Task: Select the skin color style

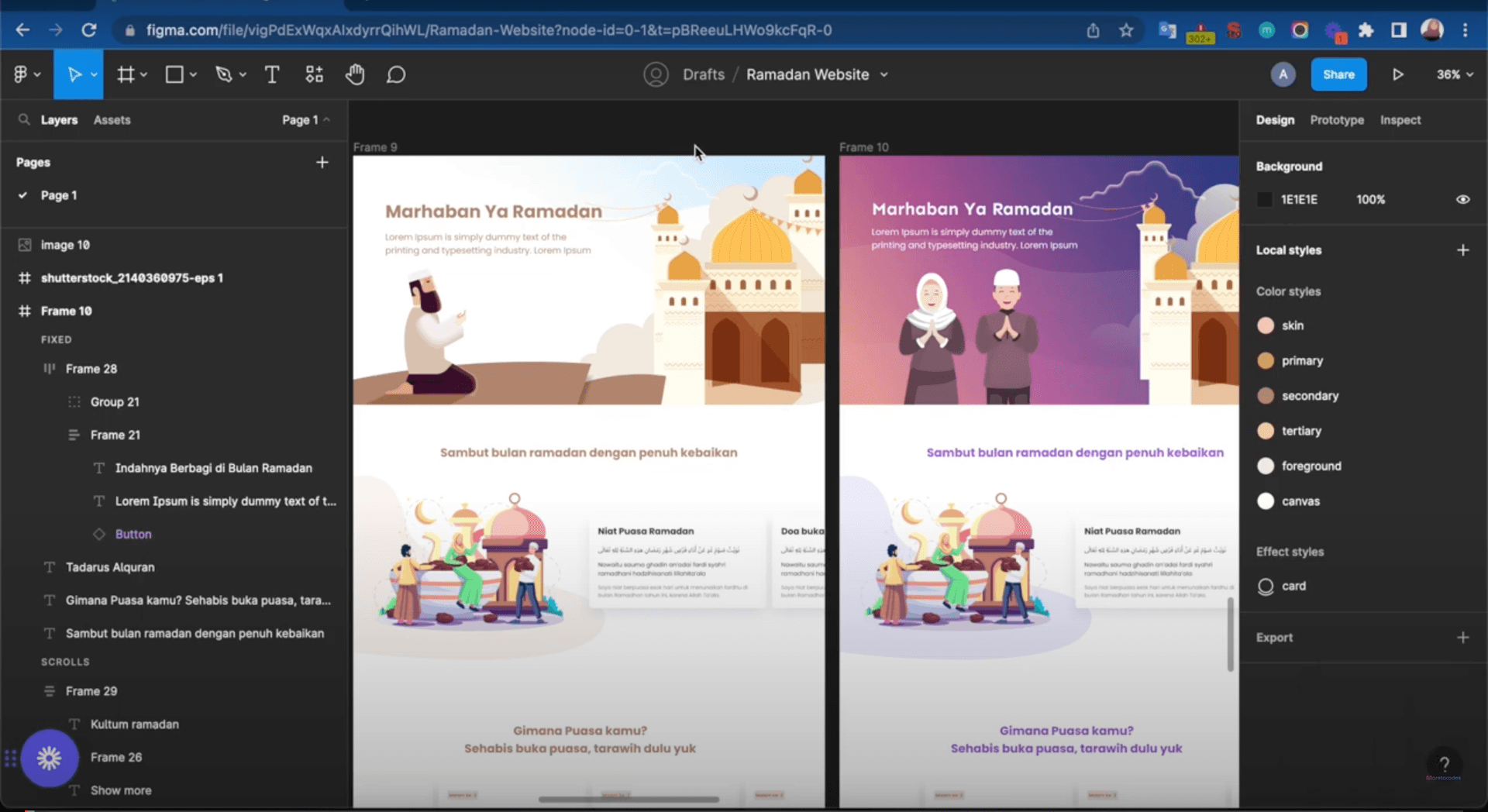Action: click(1280, 325)
